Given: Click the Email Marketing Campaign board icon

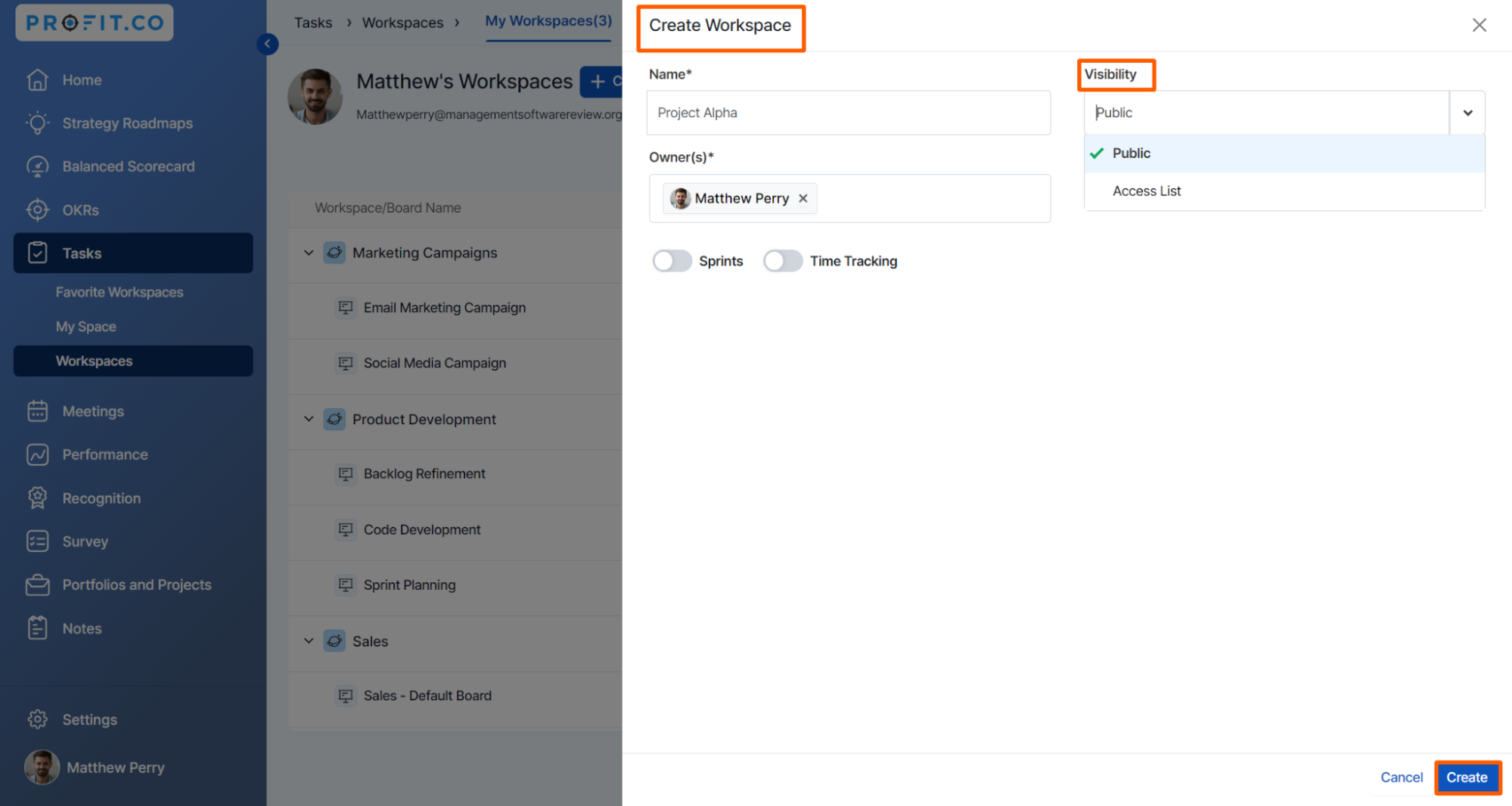Looking at the screenshot, I should pos(346,308).
